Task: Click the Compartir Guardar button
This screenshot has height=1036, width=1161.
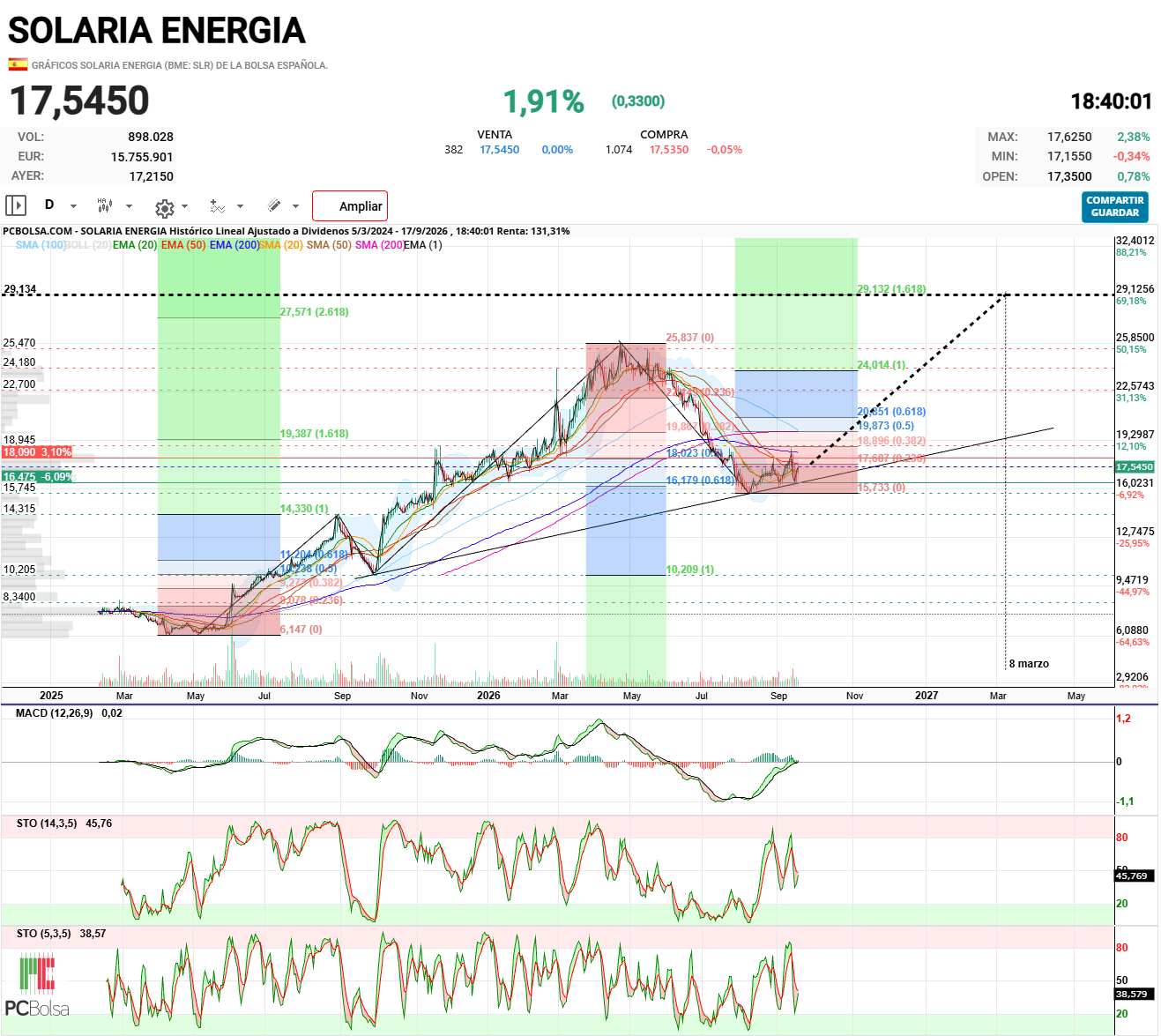Action: pyautogui.click(x=1115, y=206)
